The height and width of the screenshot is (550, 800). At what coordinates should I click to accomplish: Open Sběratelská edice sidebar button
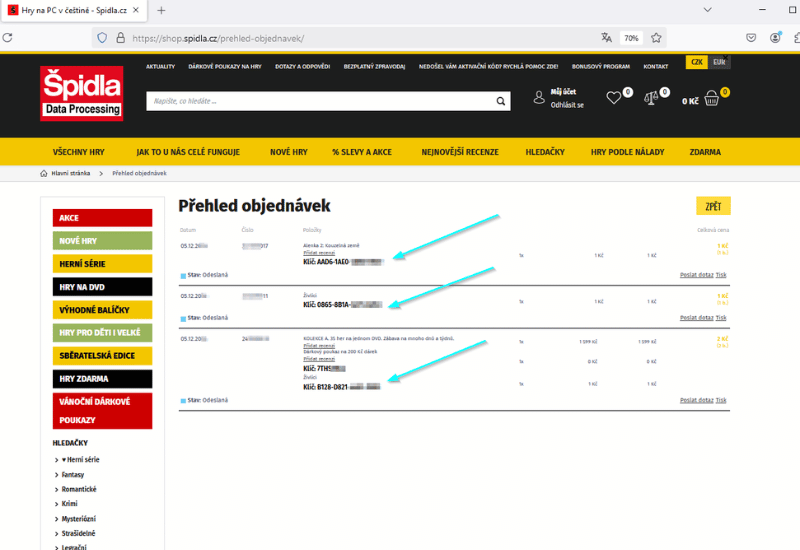pos(103,356)
